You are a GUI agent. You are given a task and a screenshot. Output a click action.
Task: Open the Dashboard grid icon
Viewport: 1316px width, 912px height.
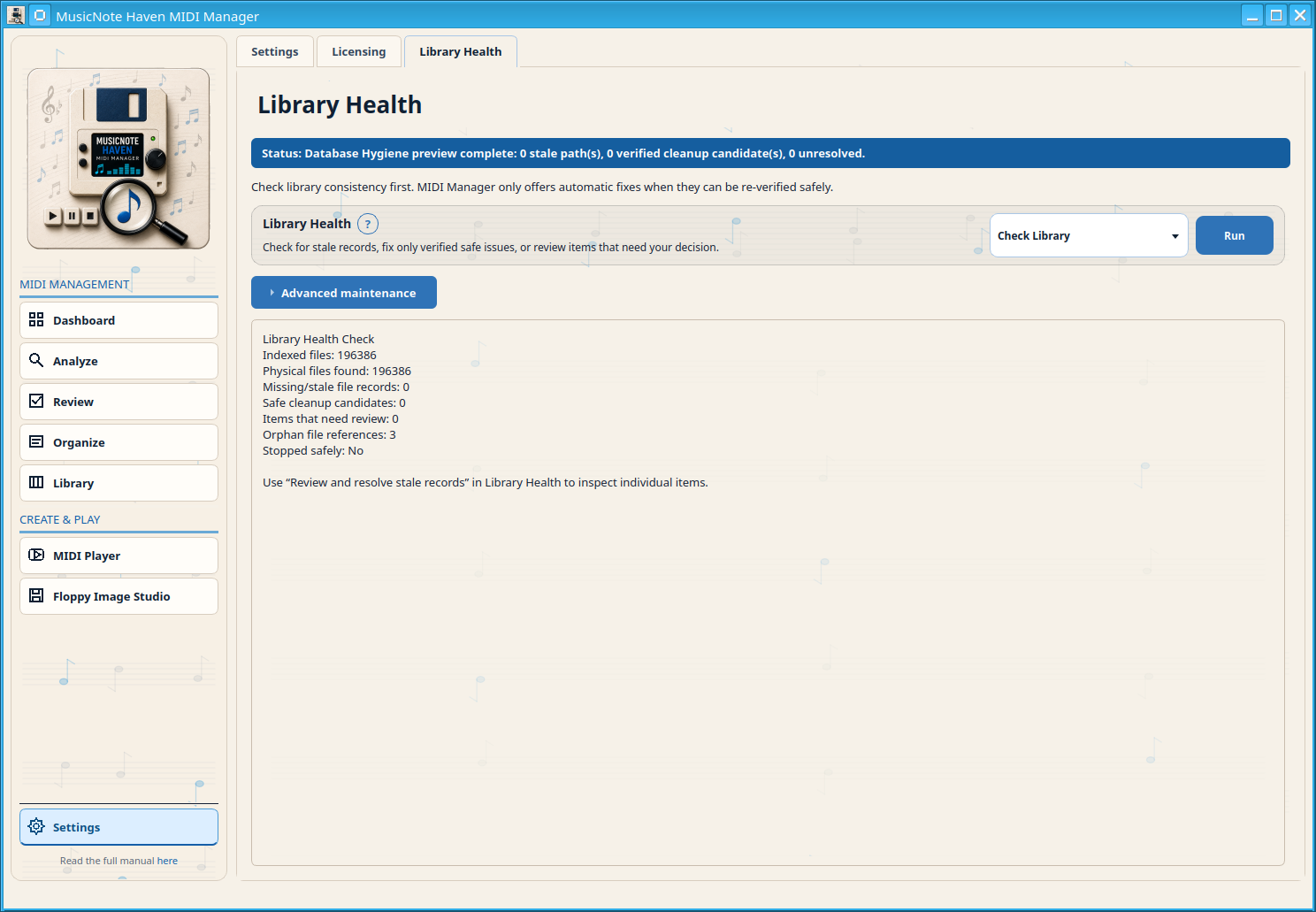(36, 319)
